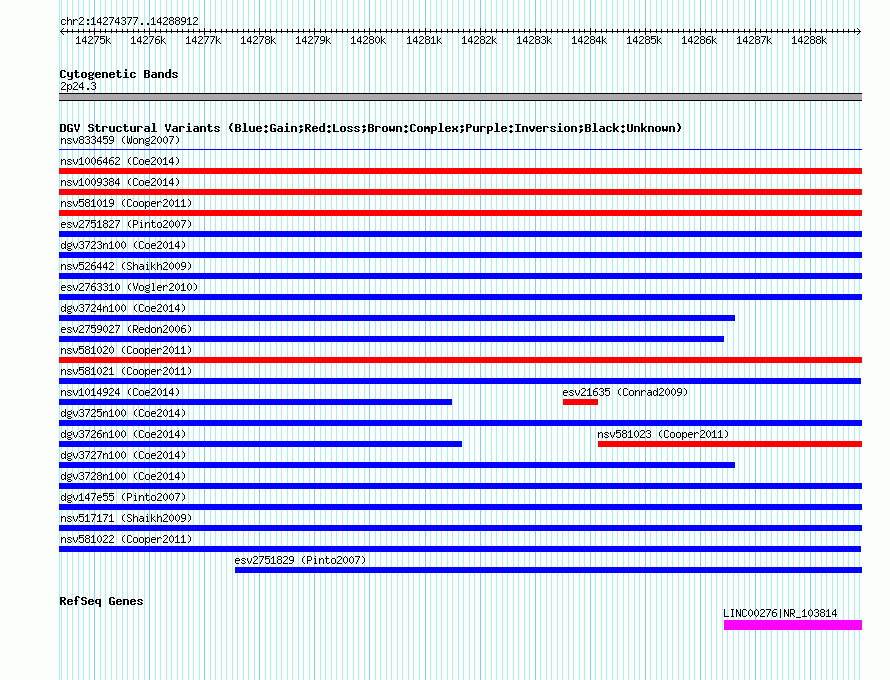Click the dgv3724n100 (Coe2014) blue bar
The height and width of the screenshot is (680, 890).
point(397,318)
